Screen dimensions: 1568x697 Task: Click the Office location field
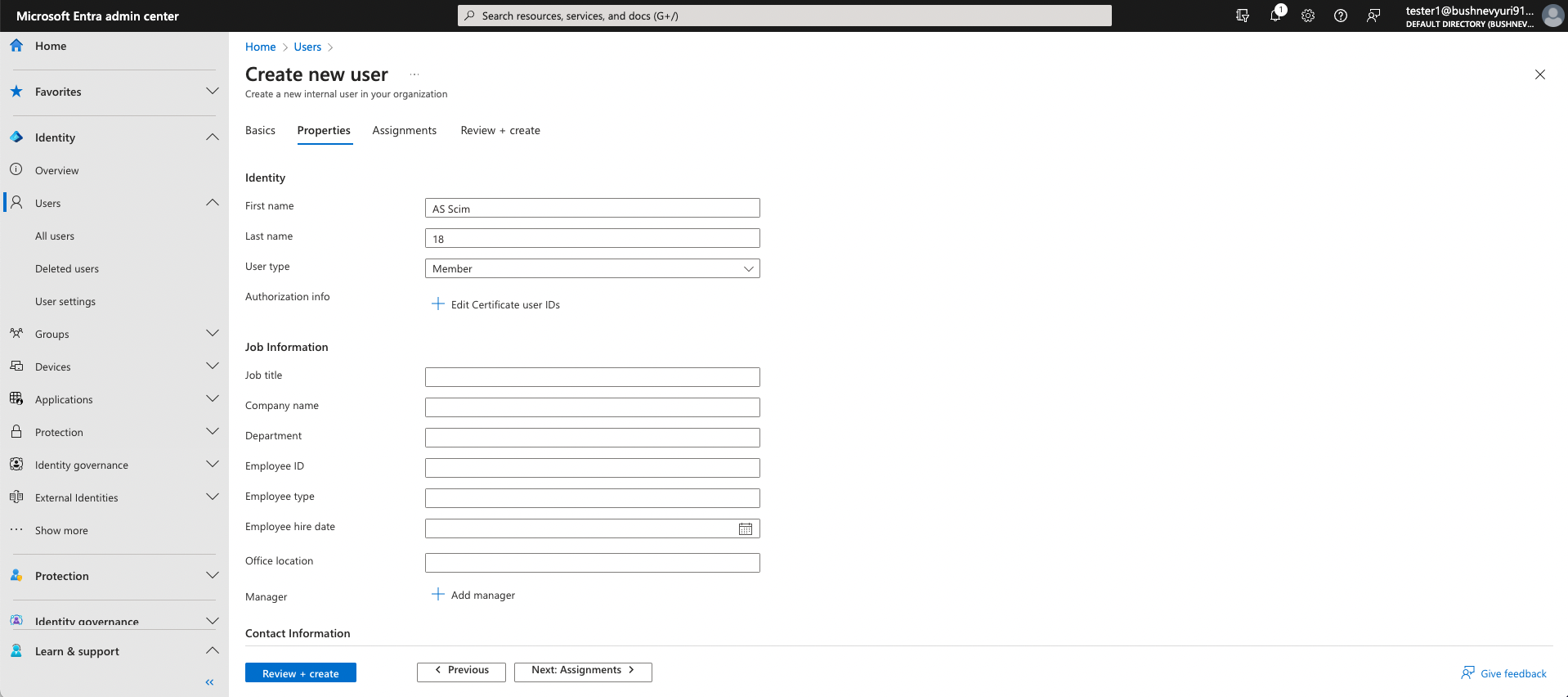point(593,563)
